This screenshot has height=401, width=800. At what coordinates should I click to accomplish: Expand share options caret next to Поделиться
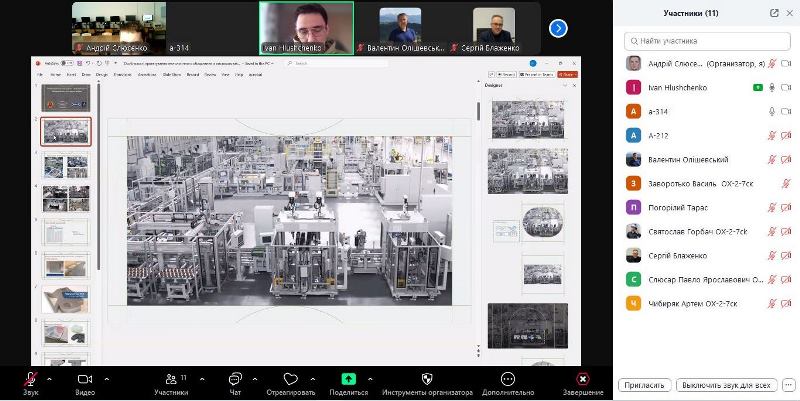pyautogui.click(x=370, y=379)
